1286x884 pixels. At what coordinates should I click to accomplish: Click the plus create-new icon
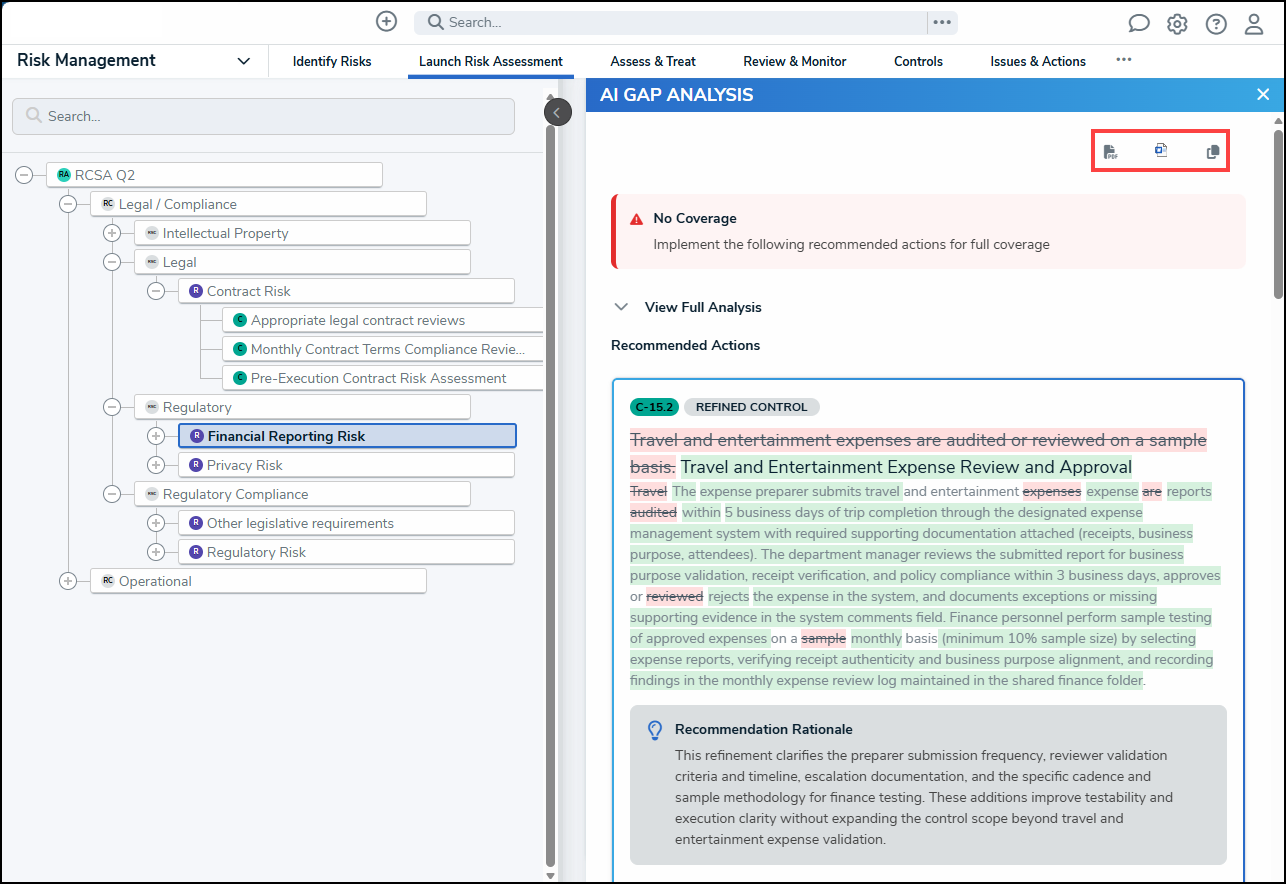(x=386, y=21)
